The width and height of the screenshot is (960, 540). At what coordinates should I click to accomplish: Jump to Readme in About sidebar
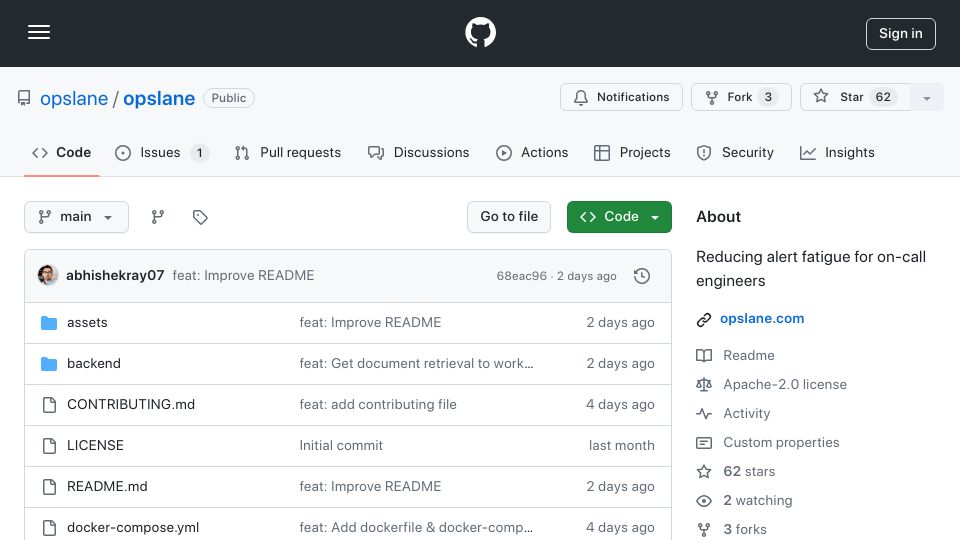point(749,356)
